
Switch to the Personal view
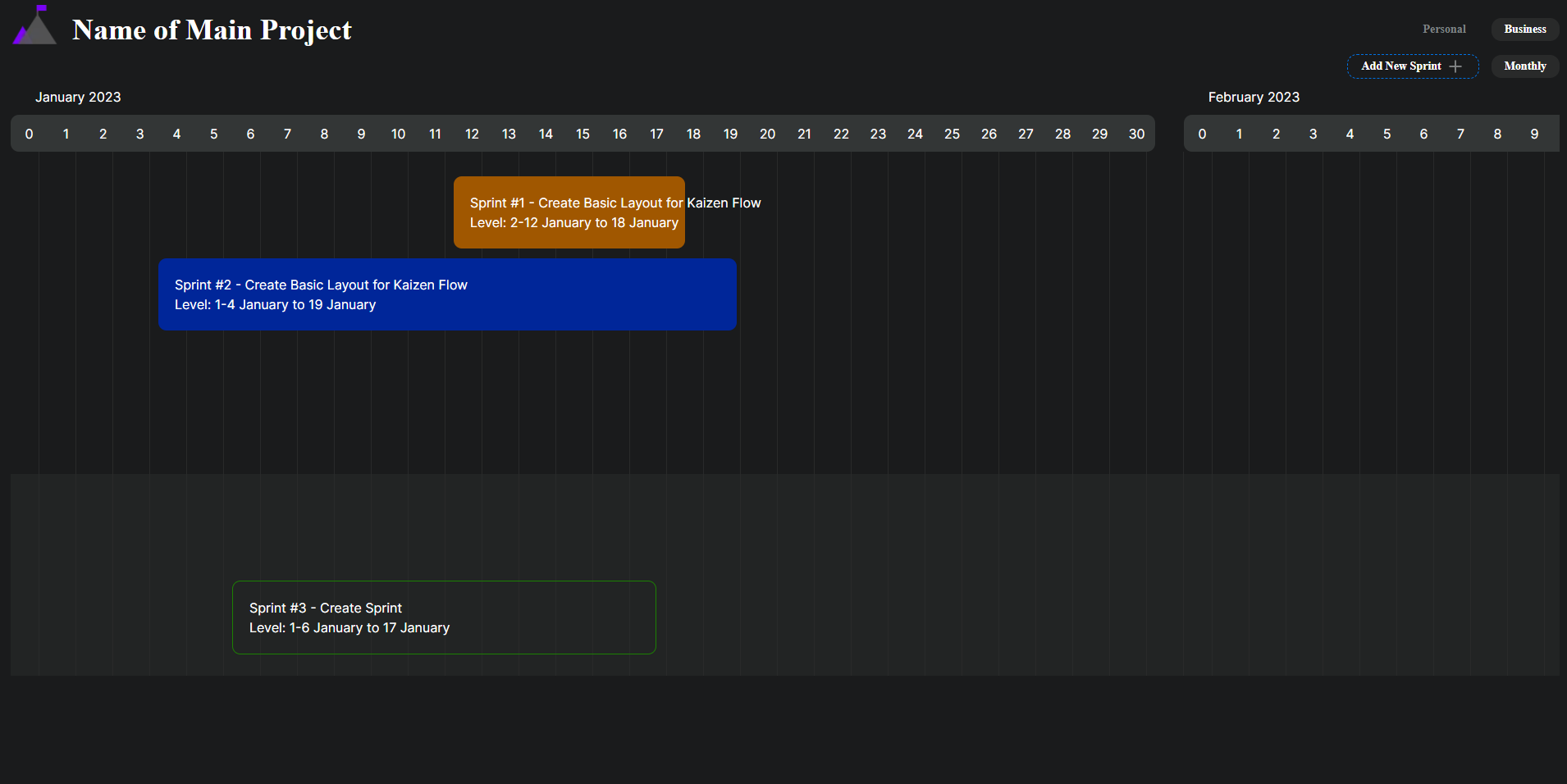click(1444, 29)
